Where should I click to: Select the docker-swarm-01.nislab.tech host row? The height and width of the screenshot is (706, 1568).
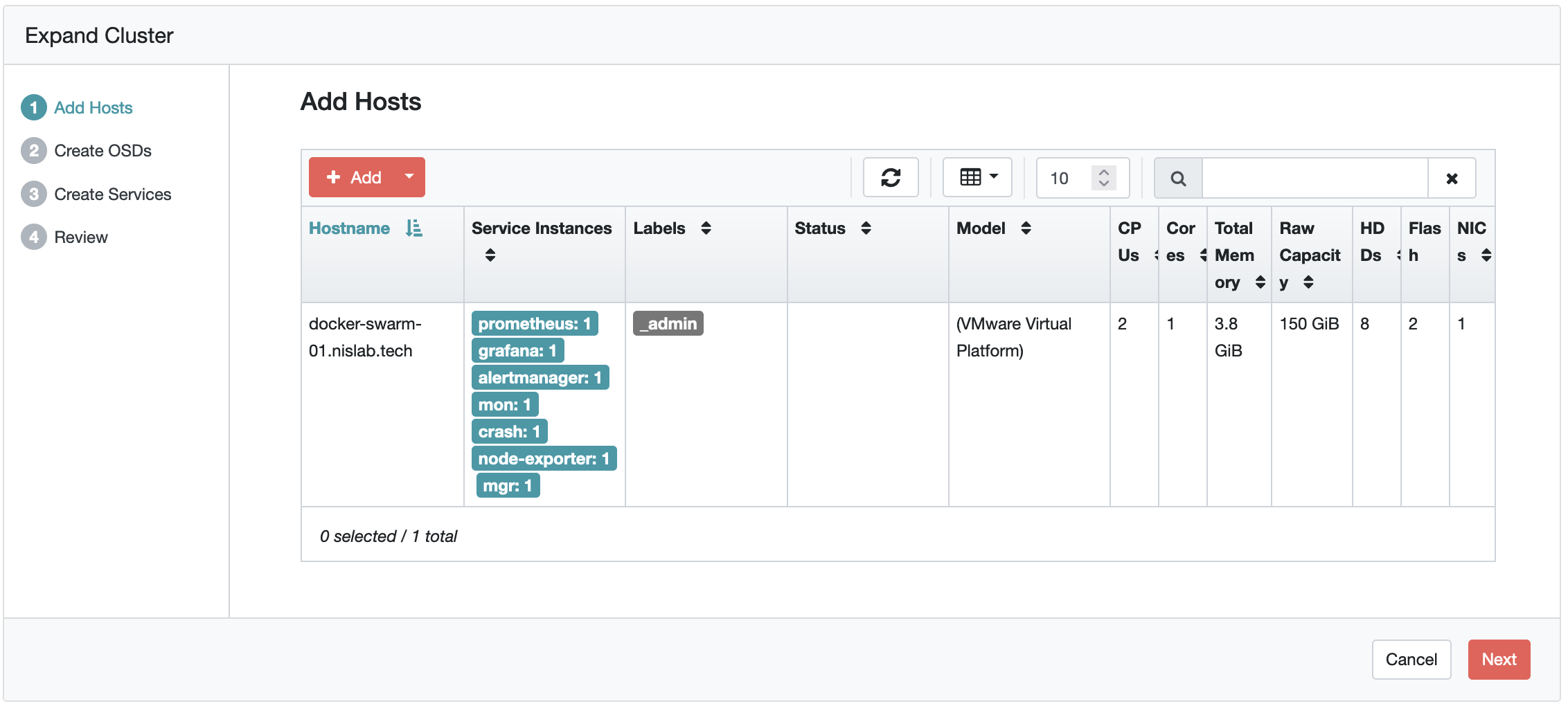point(365,337)
